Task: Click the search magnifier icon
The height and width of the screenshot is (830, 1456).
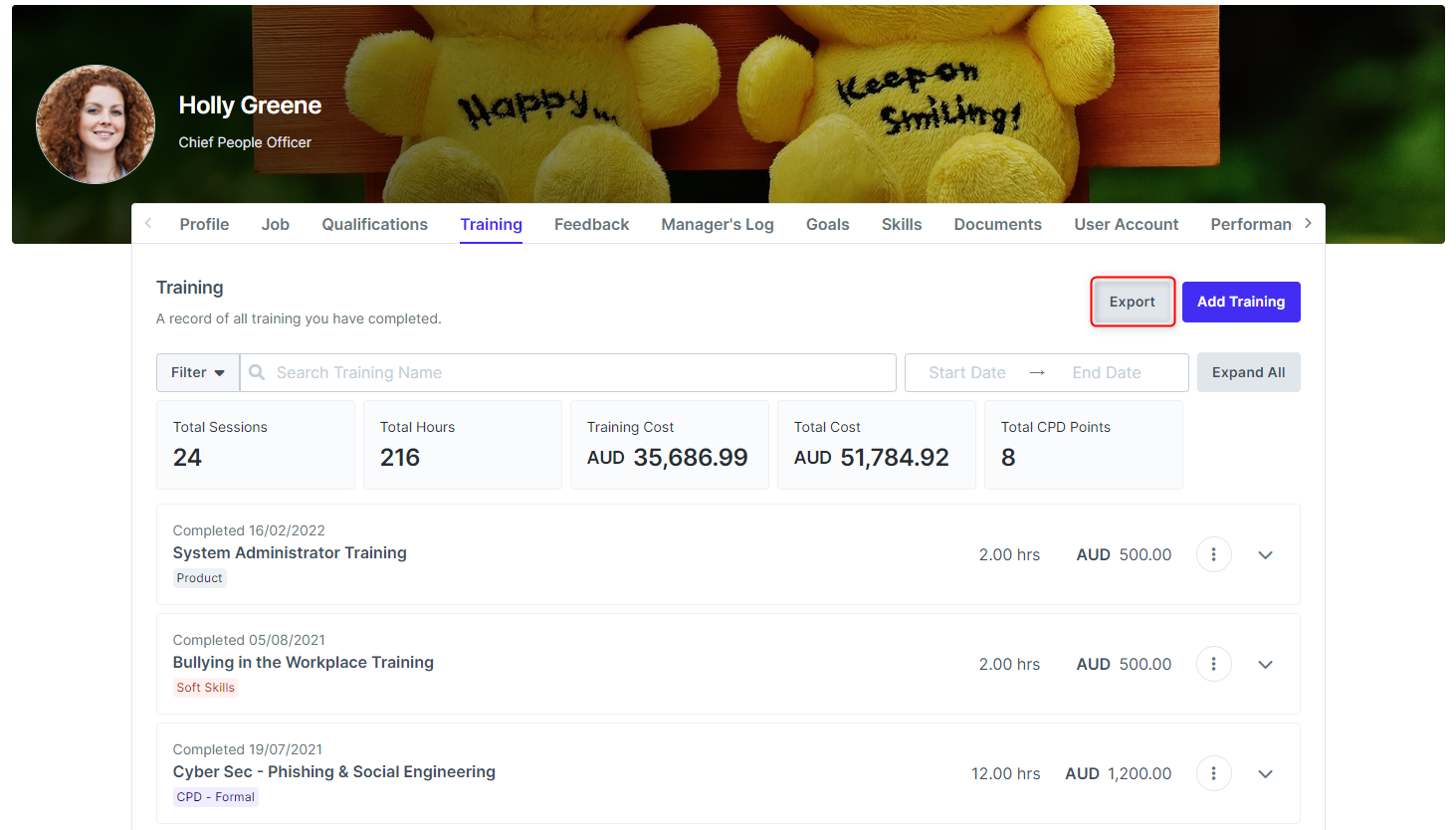Action: tap(257, 372)
